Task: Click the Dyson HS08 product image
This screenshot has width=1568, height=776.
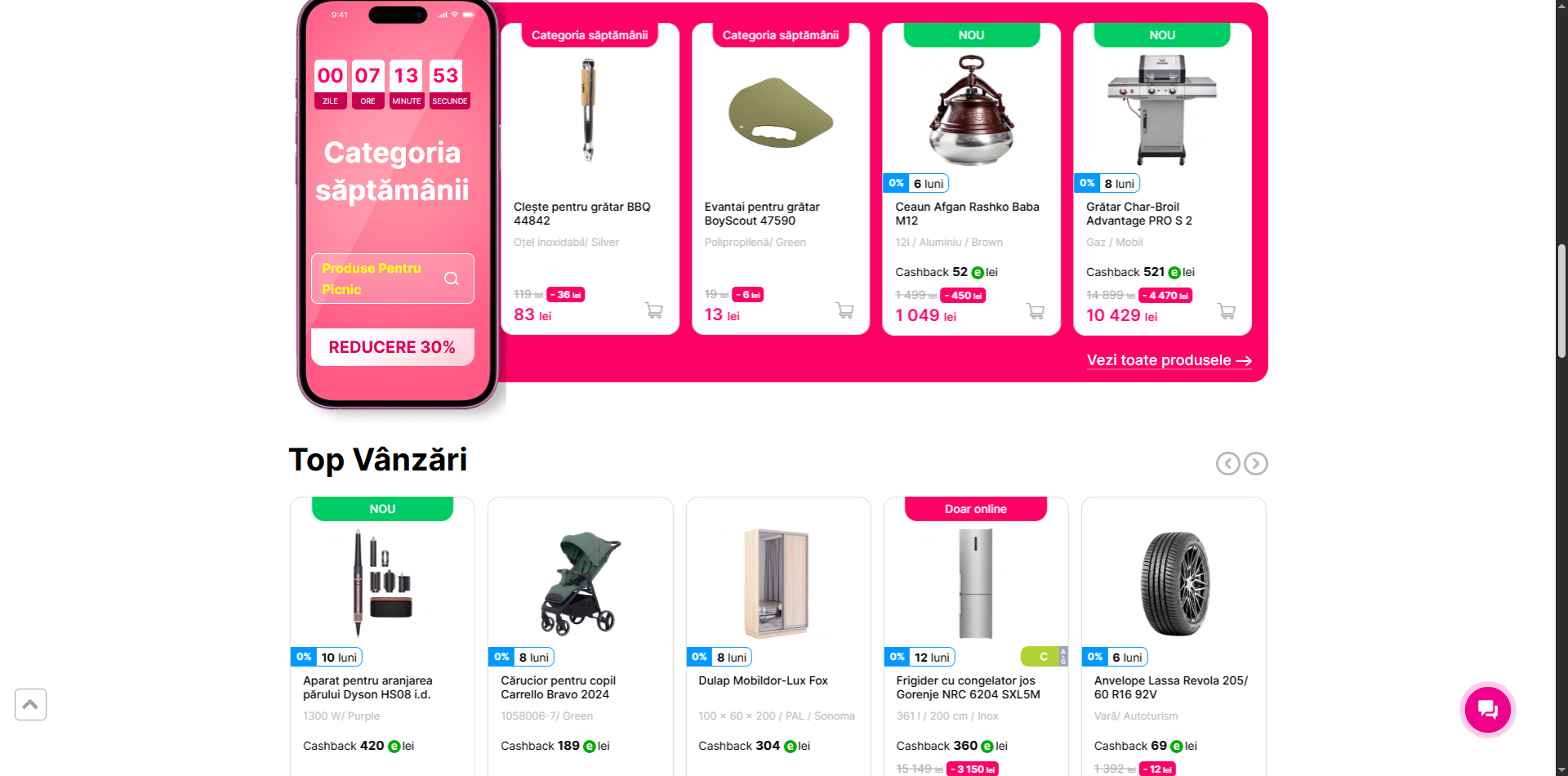Action: click(x=382, y=583)
